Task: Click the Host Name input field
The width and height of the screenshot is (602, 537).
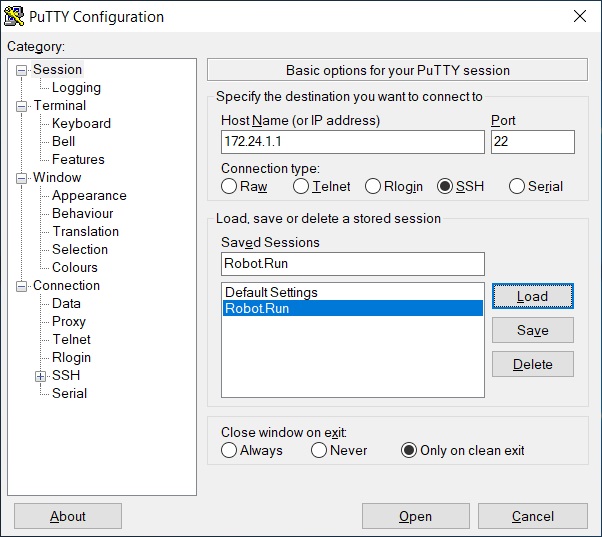Action: [x=353, y=142]
